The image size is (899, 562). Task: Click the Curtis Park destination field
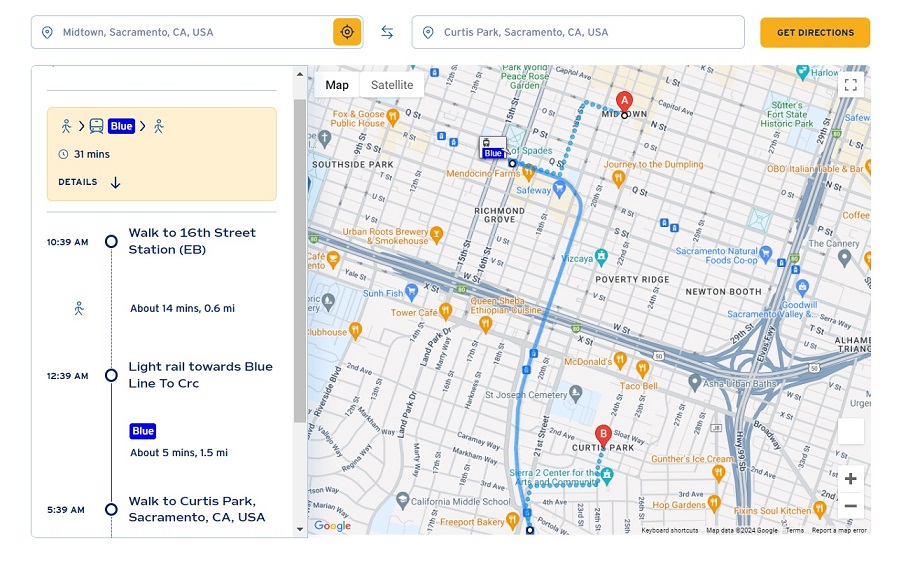tap(578, 32)
